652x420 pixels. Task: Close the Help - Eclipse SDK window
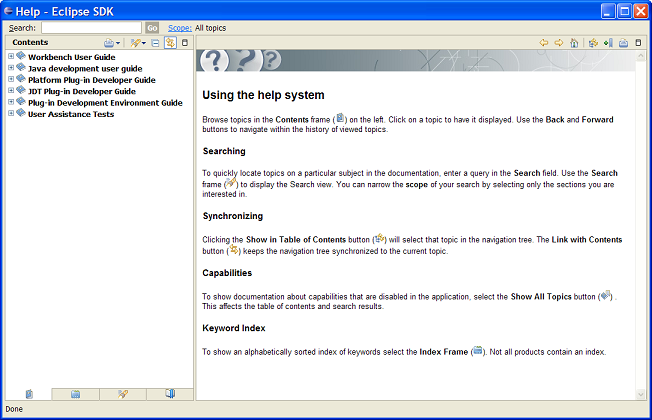(x=640, y=11)
